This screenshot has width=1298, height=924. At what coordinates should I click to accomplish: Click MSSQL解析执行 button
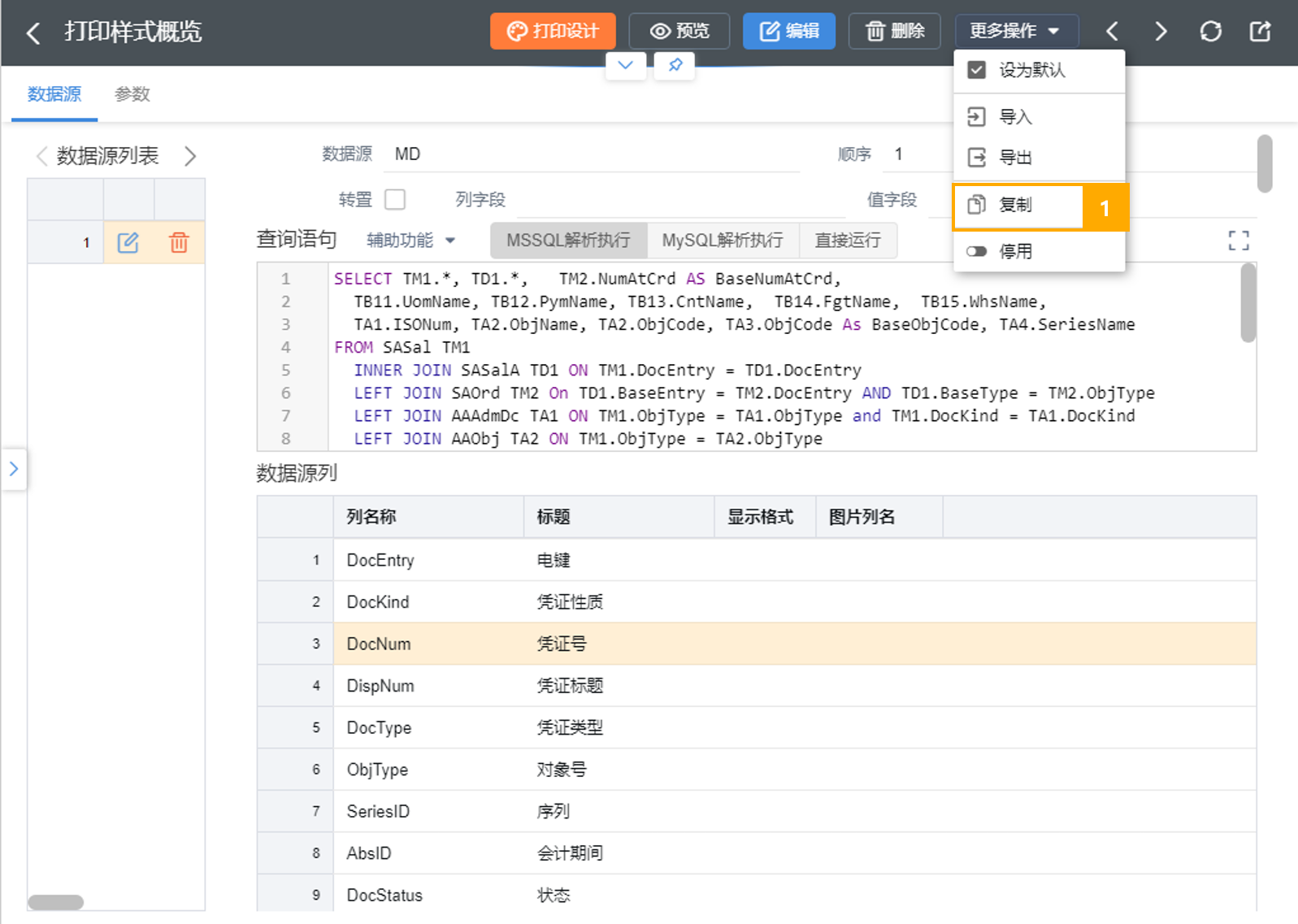click(568, 241)
